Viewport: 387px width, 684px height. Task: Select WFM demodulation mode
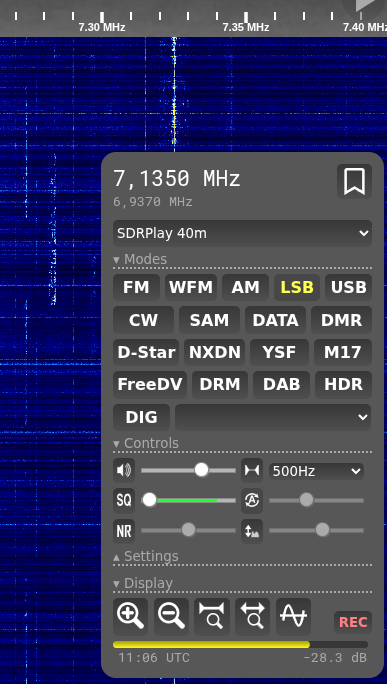coord(191,287)
